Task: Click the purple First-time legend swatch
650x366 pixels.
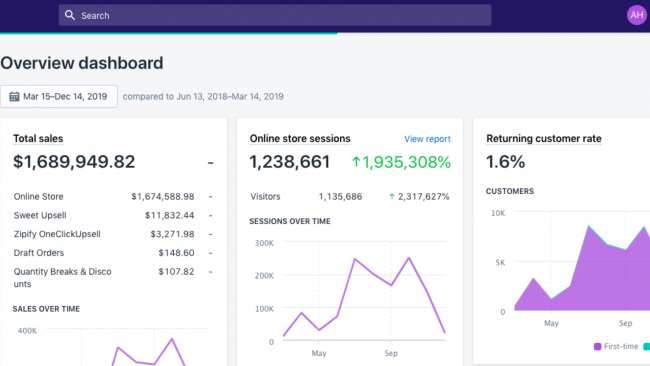Action: click(597, 347)
